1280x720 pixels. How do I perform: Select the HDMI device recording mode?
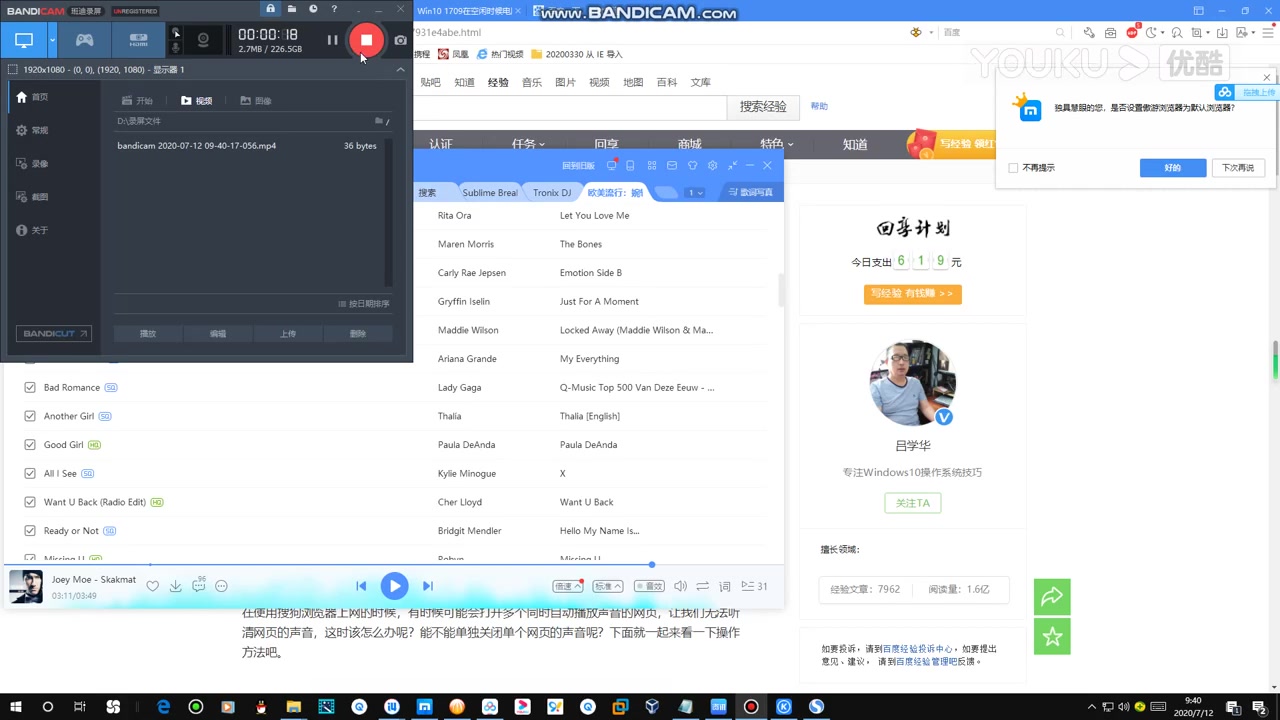[x=138, y=40]
